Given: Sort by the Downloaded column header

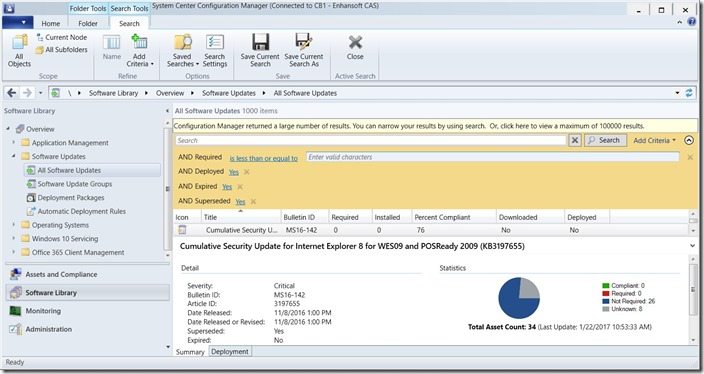Looking at the screenshot, I should click(x=530, y=217).
